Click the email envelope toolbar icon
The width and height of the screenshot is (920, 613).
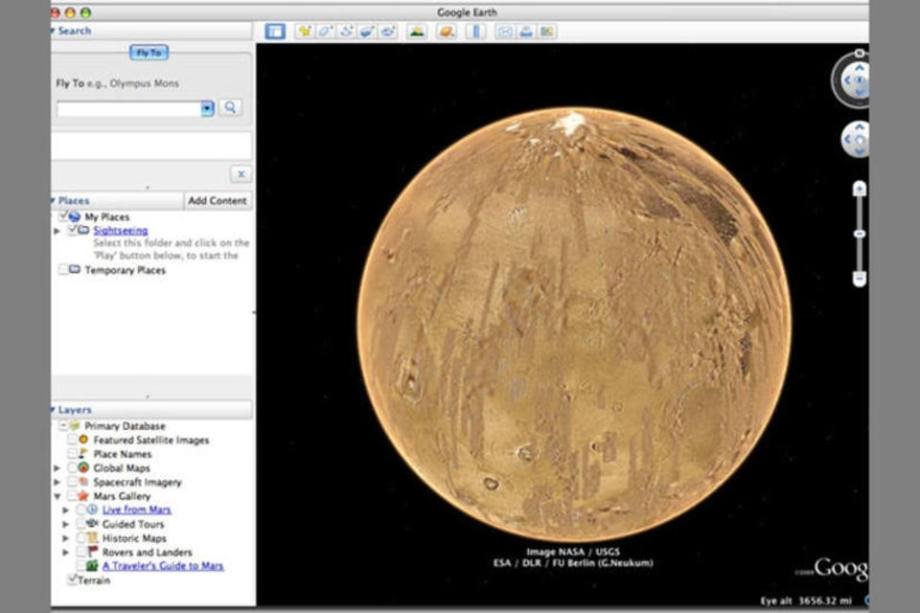[x=505, y=32]
